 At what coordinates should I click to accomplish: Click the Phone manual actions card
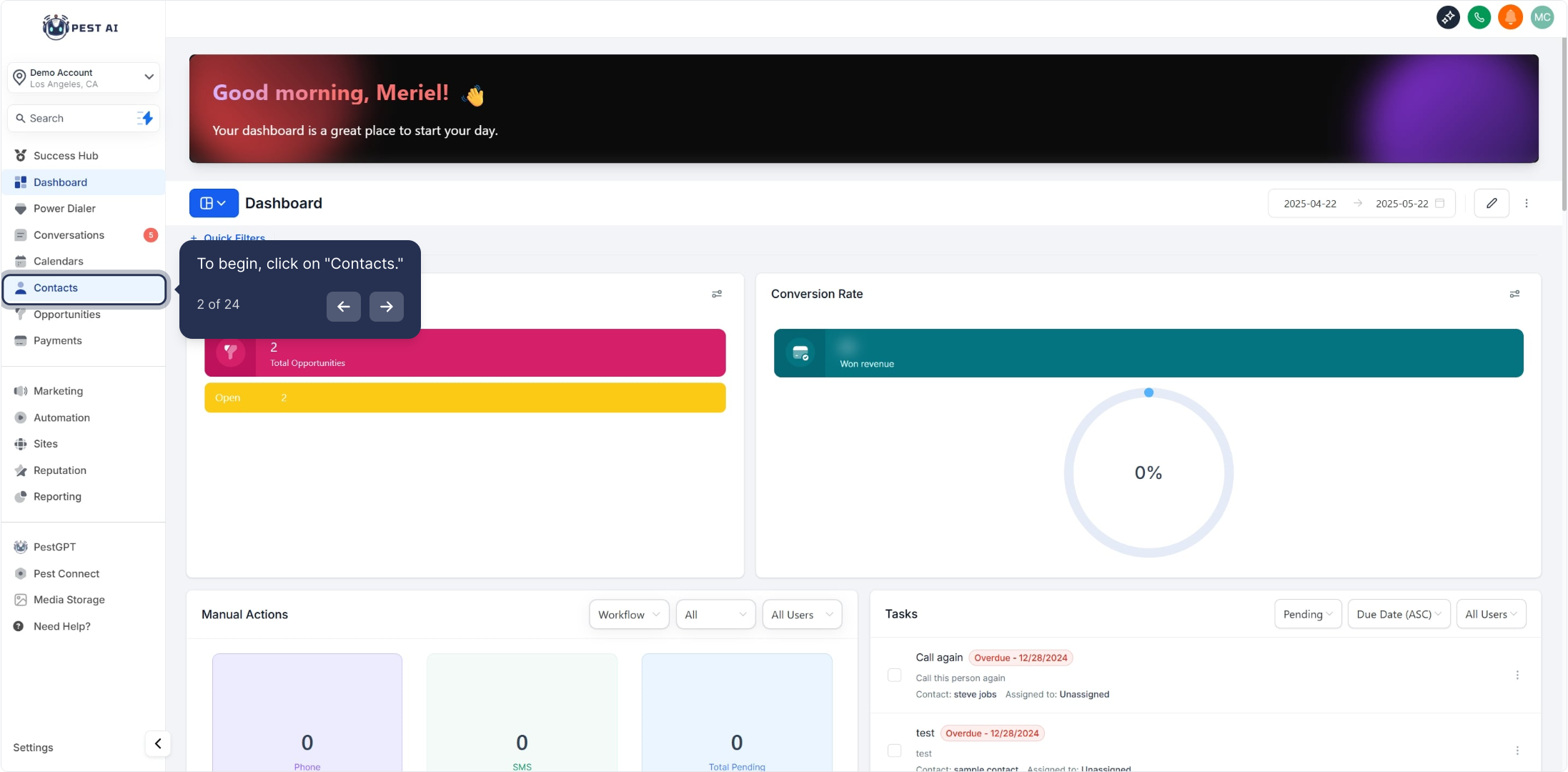point(307,713)
